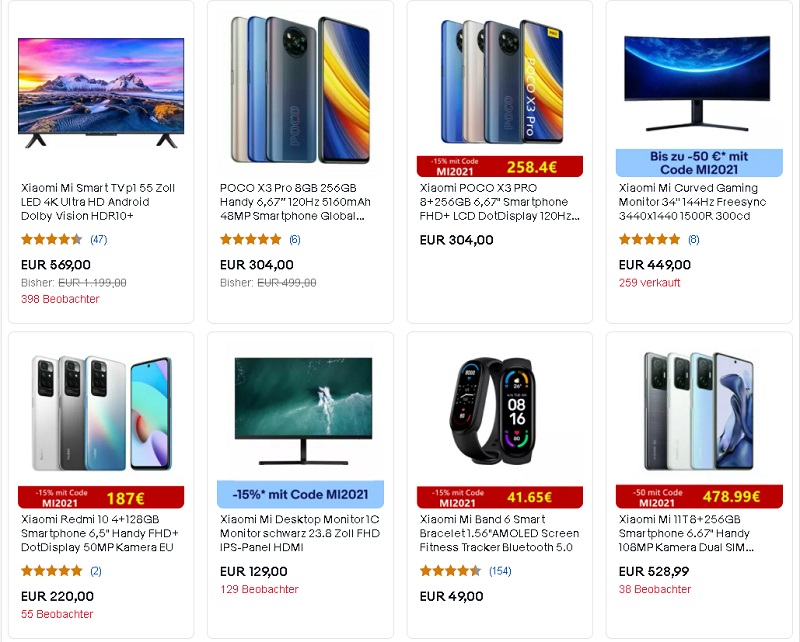
Task: Open the 47 reviews for Mi Smart TV
Action: (x=98, y=239)
